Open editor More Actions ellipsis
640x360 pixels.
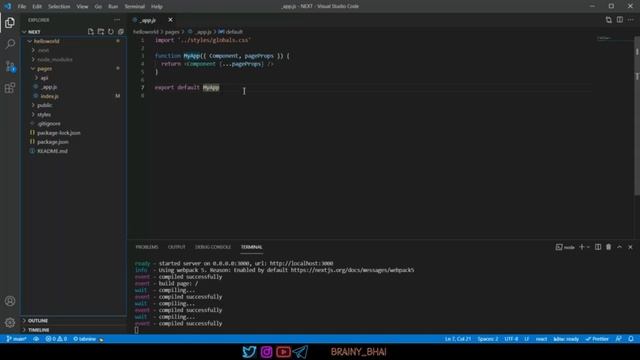pos(631,20)
